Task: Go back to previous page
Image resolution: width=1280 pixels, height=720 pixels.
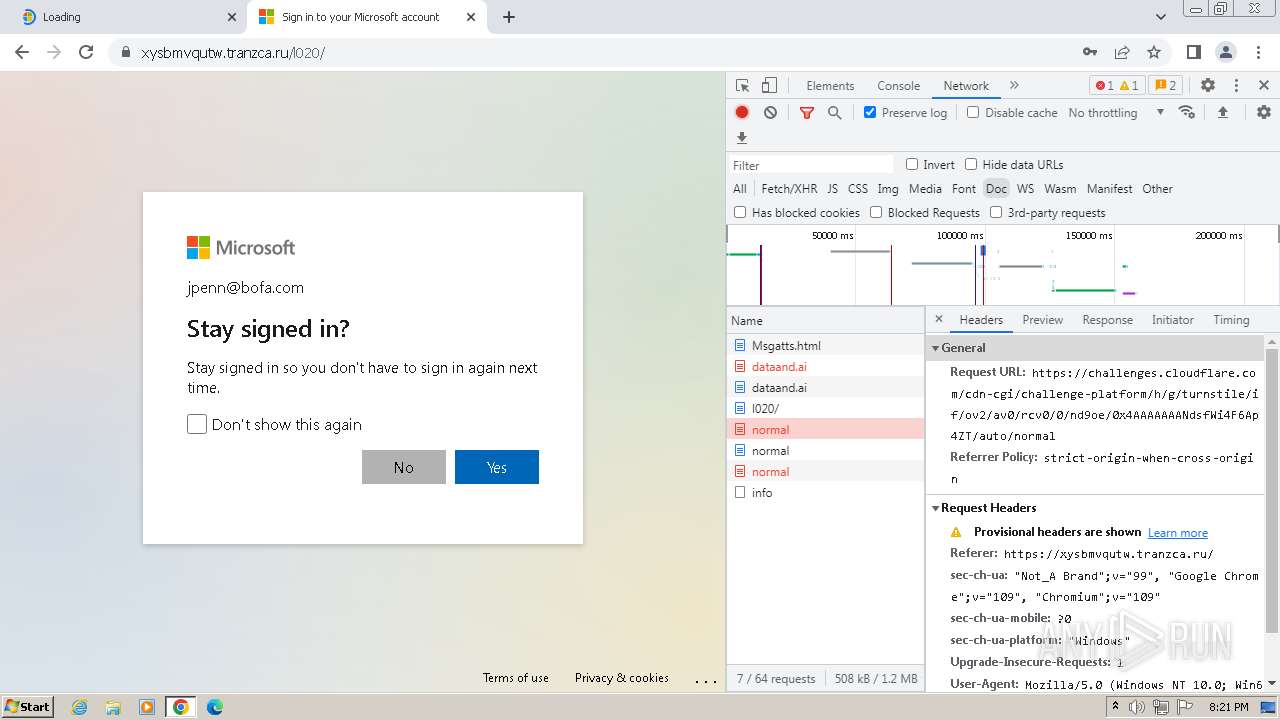Action: 22,52
